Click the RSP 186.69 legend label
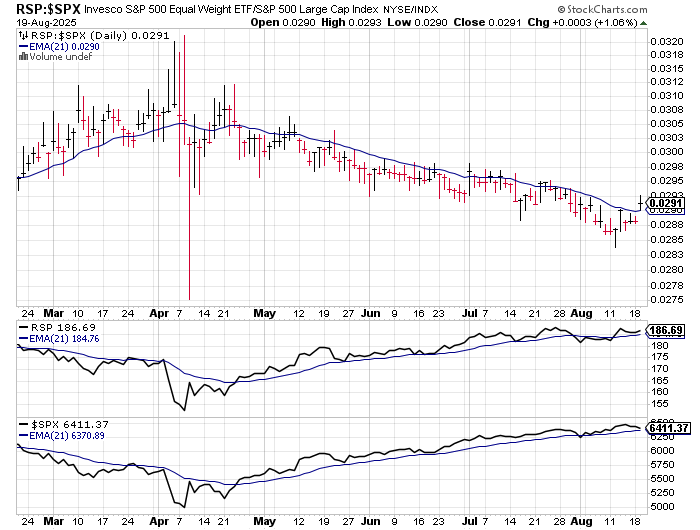700x530 pixels. pyautogui.click(x=63, y=328)
